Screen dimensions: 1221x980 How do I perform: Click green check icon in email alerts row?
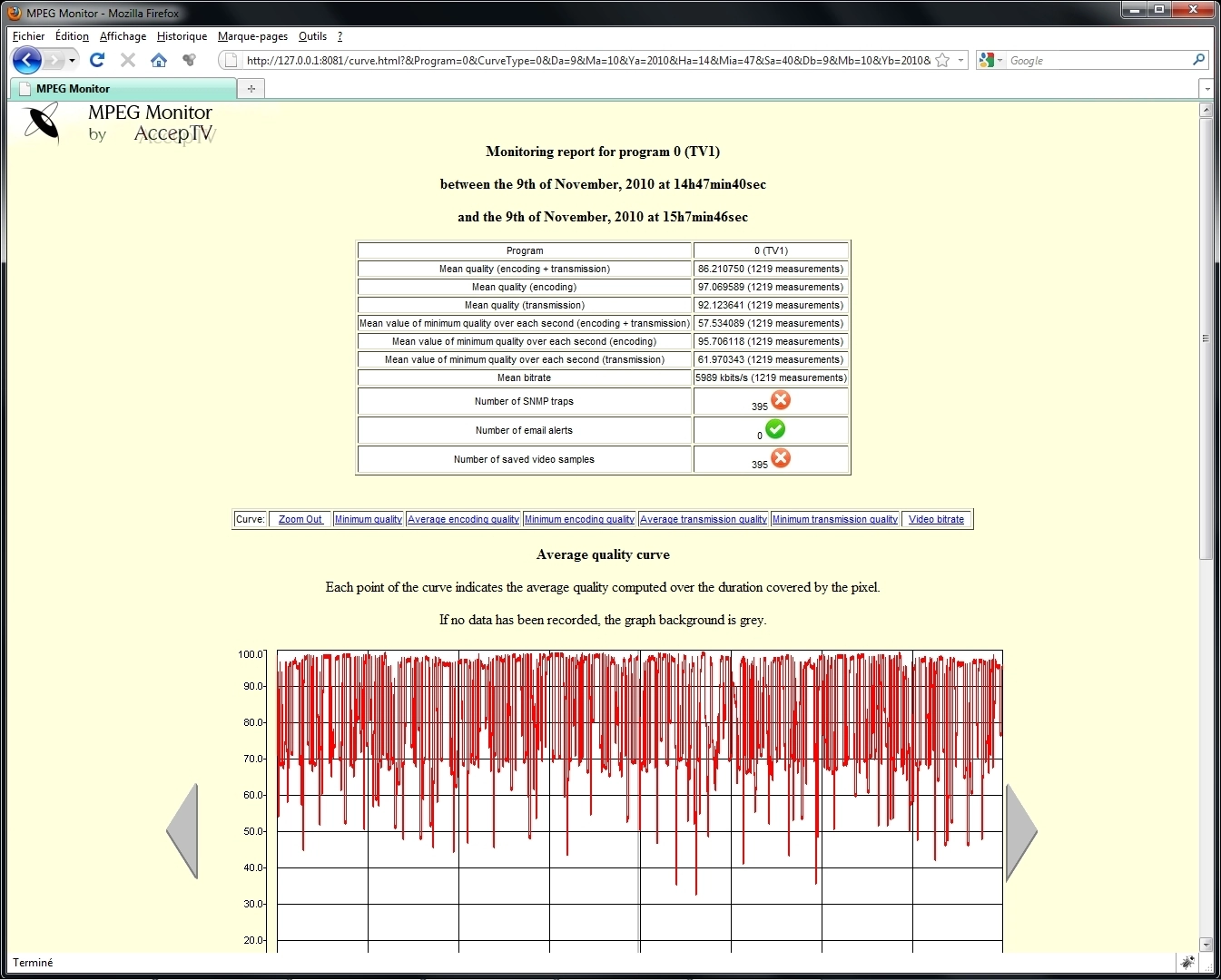click(775, 428)
